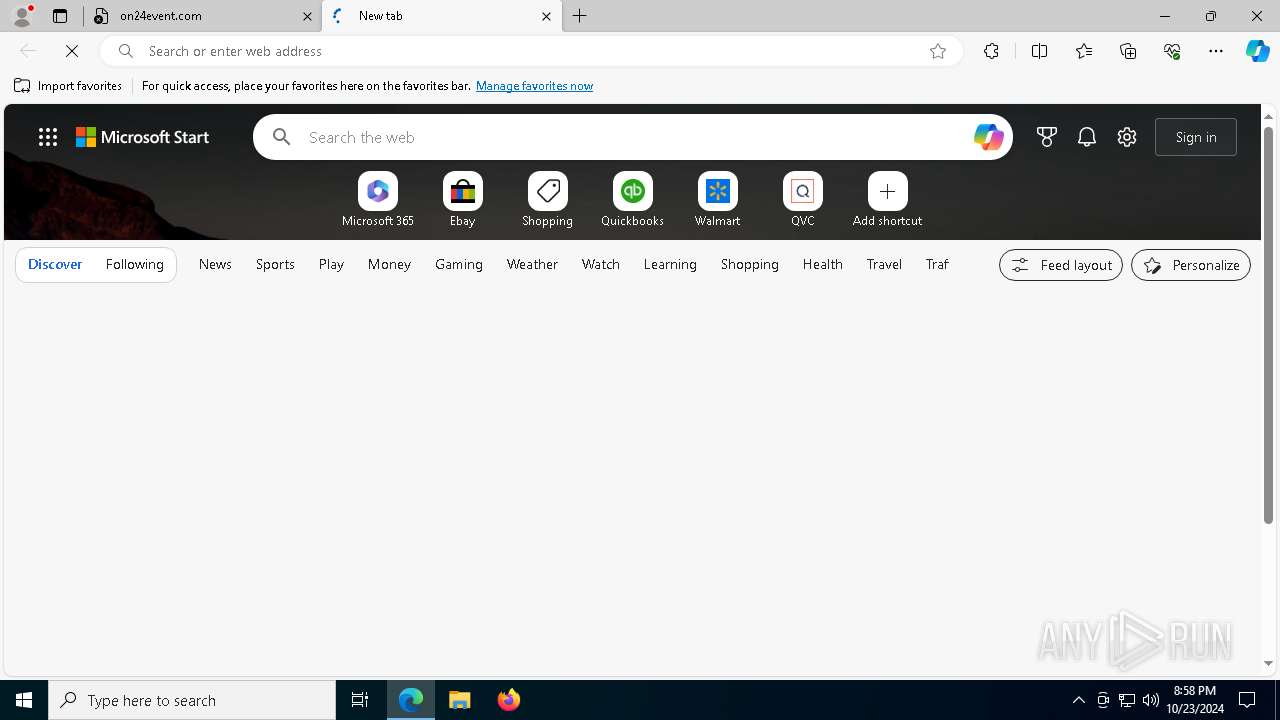Open Feed layout options
1280x720 pixels.
[x=1061, y=265]
